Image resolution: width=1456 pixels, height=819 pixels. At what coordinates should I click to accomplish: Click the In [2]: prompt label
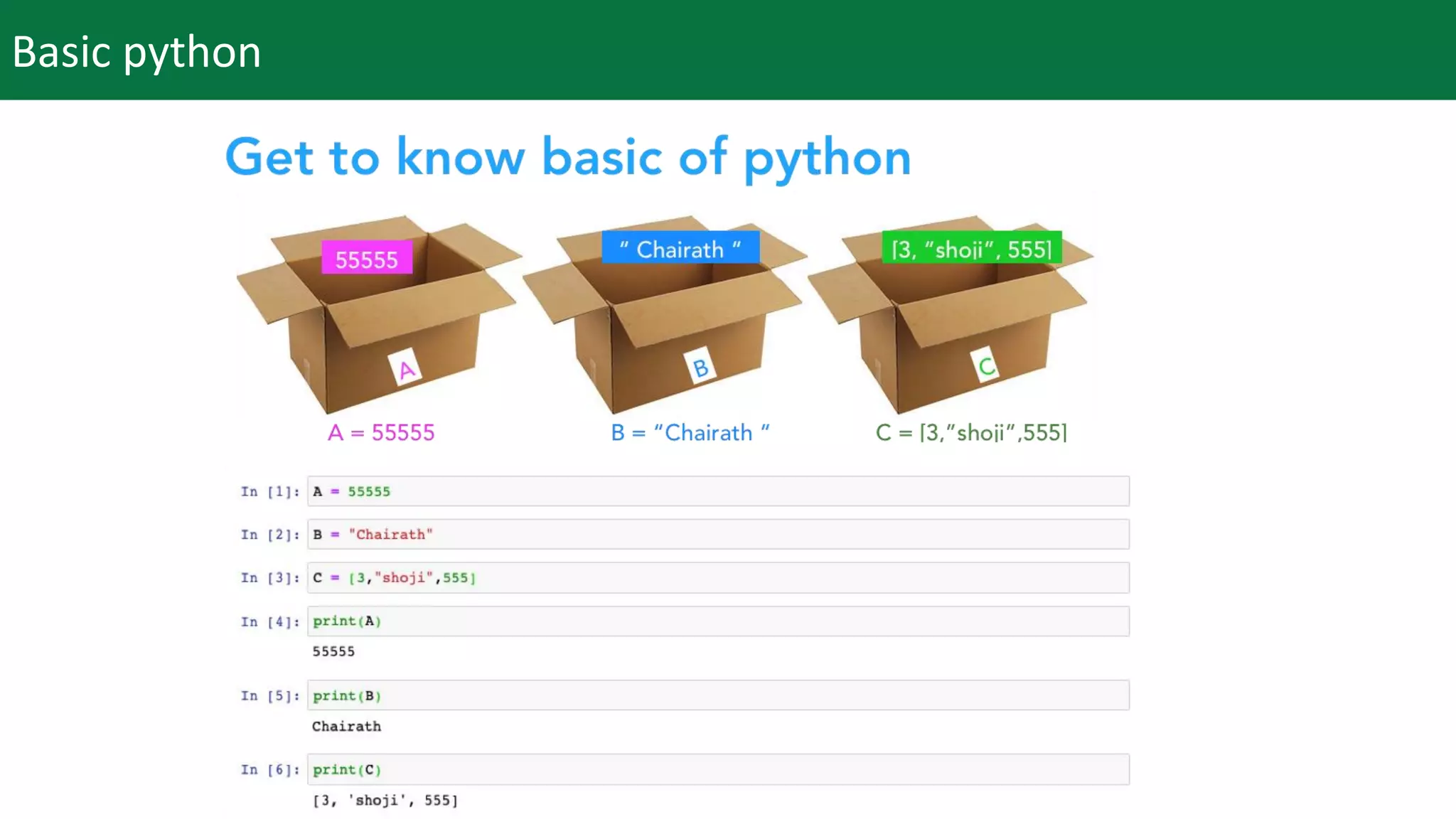click(x=270, y=535)
